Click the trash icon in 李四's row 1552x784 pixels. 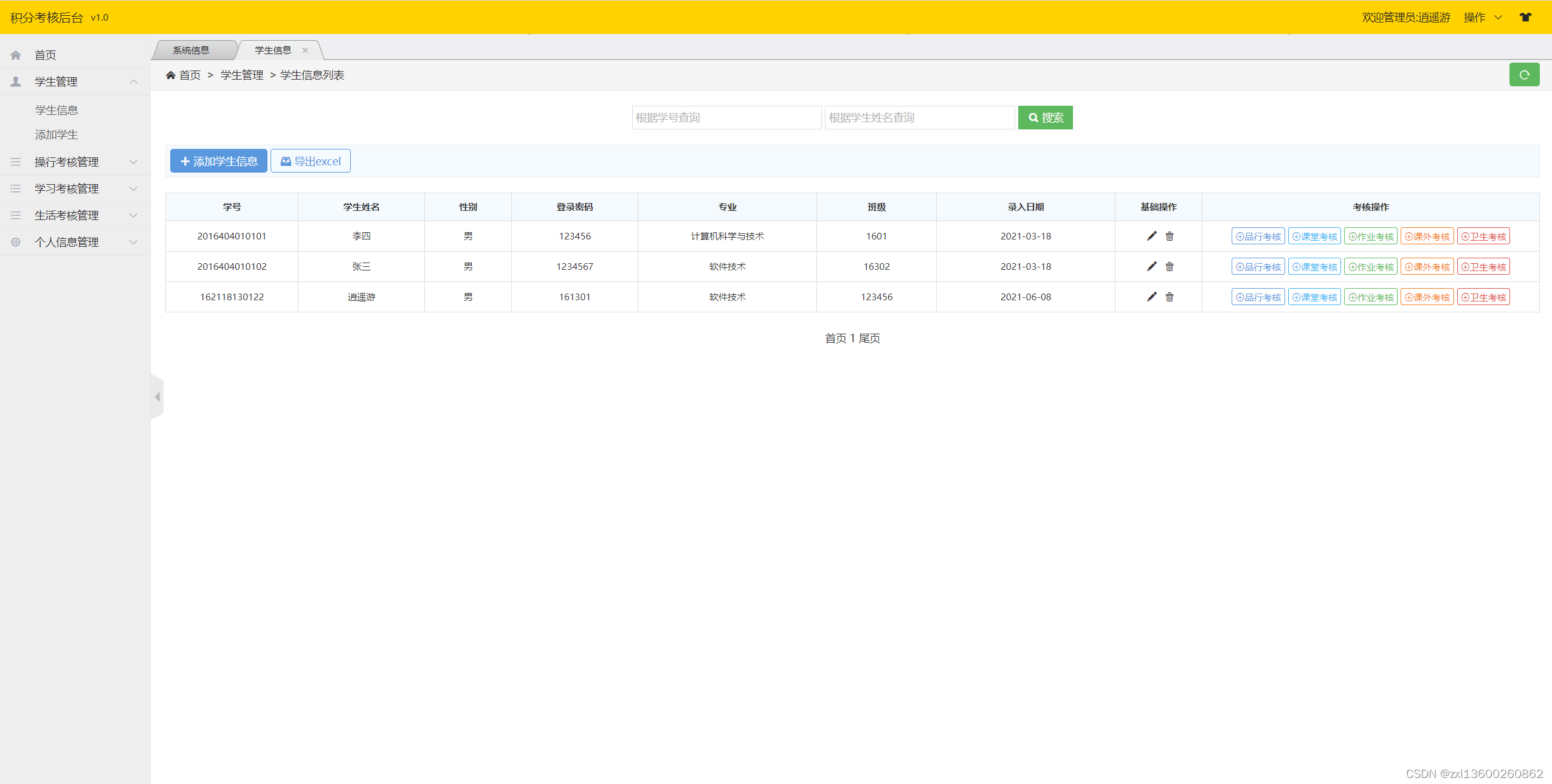pos(1169,236)
